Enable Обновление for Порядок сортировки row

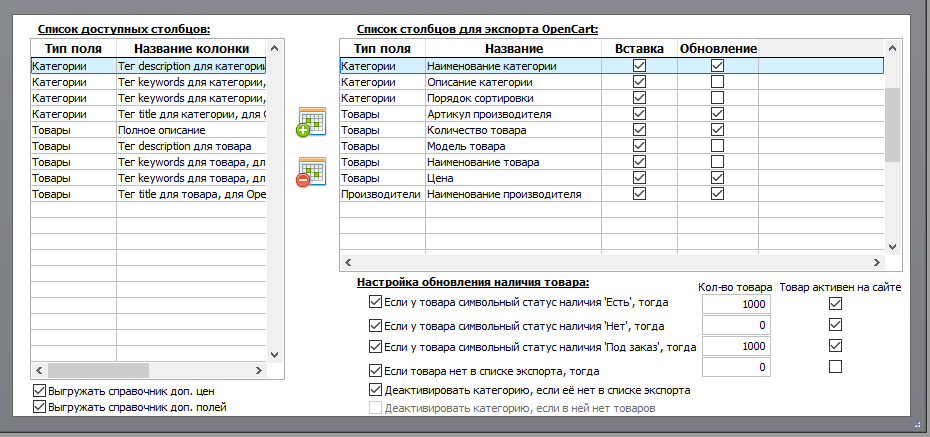(718, 98)
